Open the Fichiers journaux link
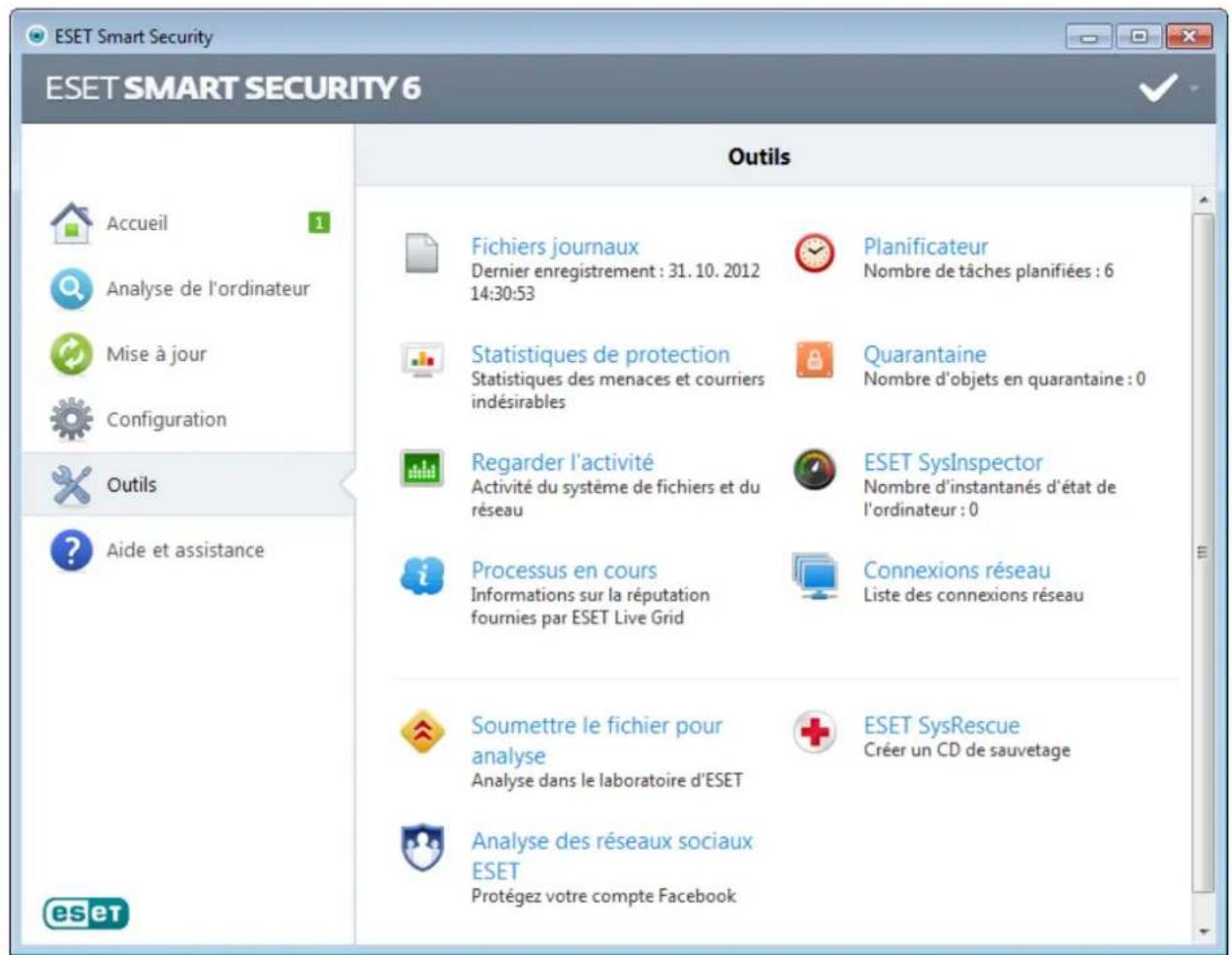 click(555, 247)
